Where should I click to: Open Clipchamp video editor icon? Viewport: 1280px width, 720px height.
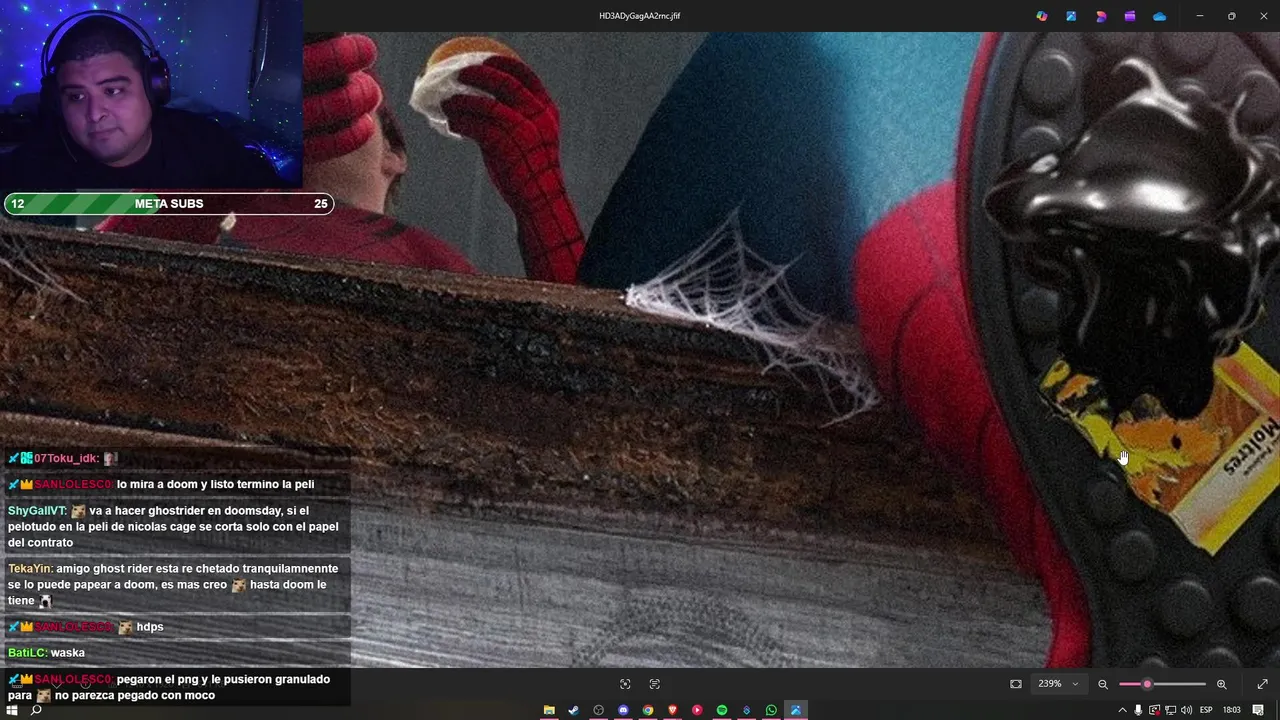1130,16
